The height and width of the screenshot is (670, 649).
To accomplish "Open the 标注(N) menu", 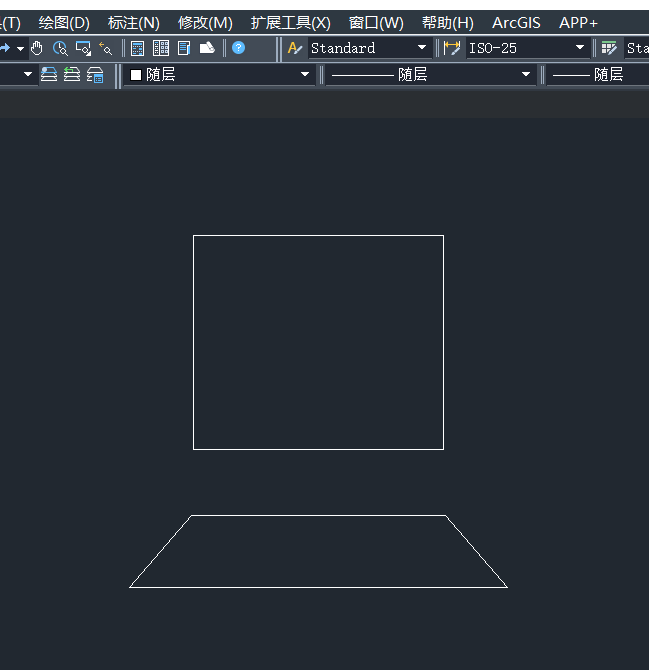I will pyautogui.click(x=134, y=23).
